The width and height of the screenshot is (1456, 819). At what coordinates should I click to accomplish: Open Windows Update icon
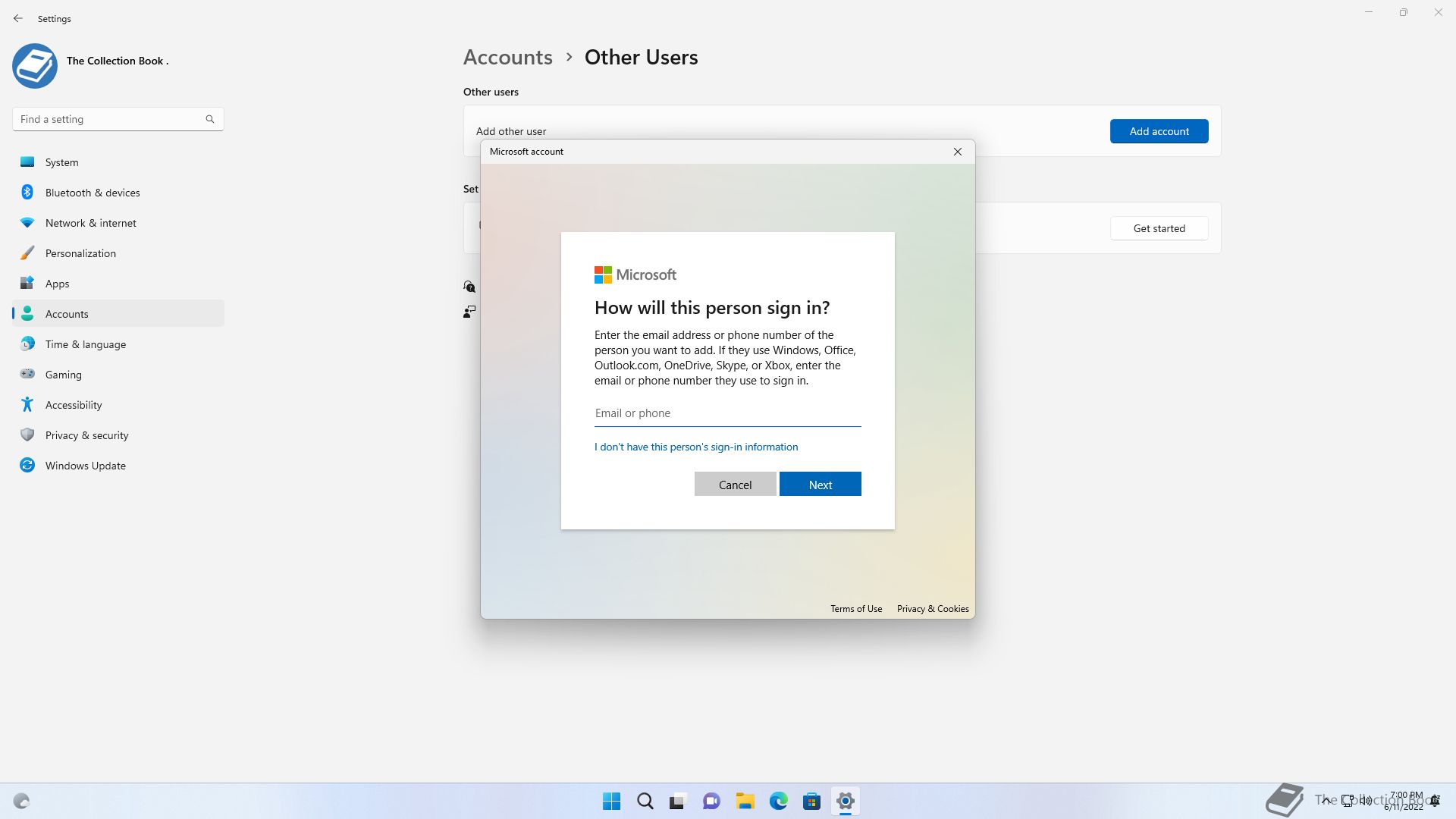pos(27,465)
